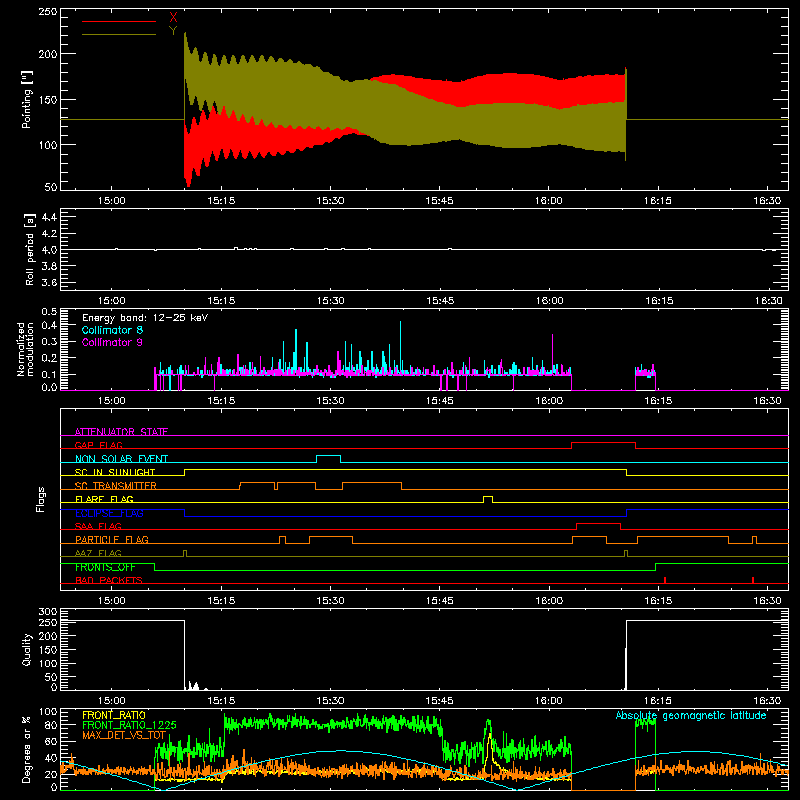
Task: Select the cyan "Collimator 8" legend entry
Action: [x=112, y=330]
